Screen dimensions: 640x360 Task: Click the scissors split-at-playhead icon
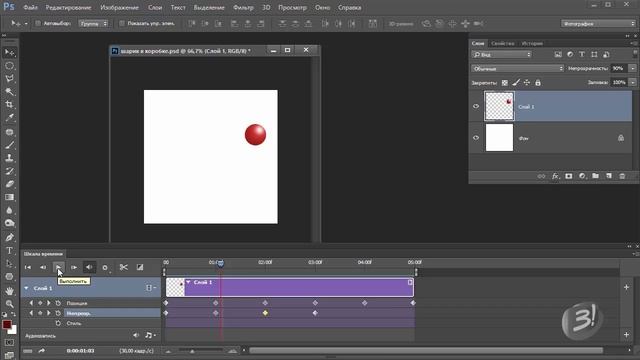point(123,267)
